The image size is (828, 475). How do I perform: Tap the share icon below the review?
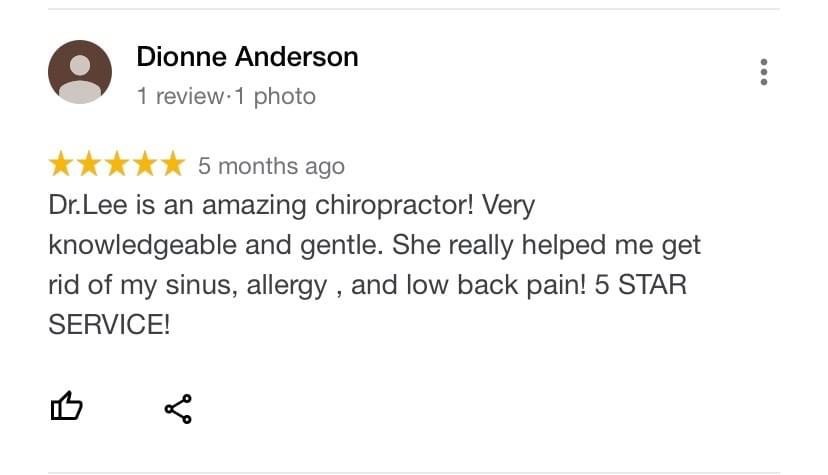177,407
